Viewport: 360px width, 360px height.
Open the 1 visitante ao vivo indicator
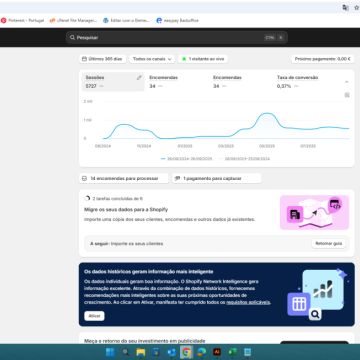pyautogui.click(x=203, y=59)
